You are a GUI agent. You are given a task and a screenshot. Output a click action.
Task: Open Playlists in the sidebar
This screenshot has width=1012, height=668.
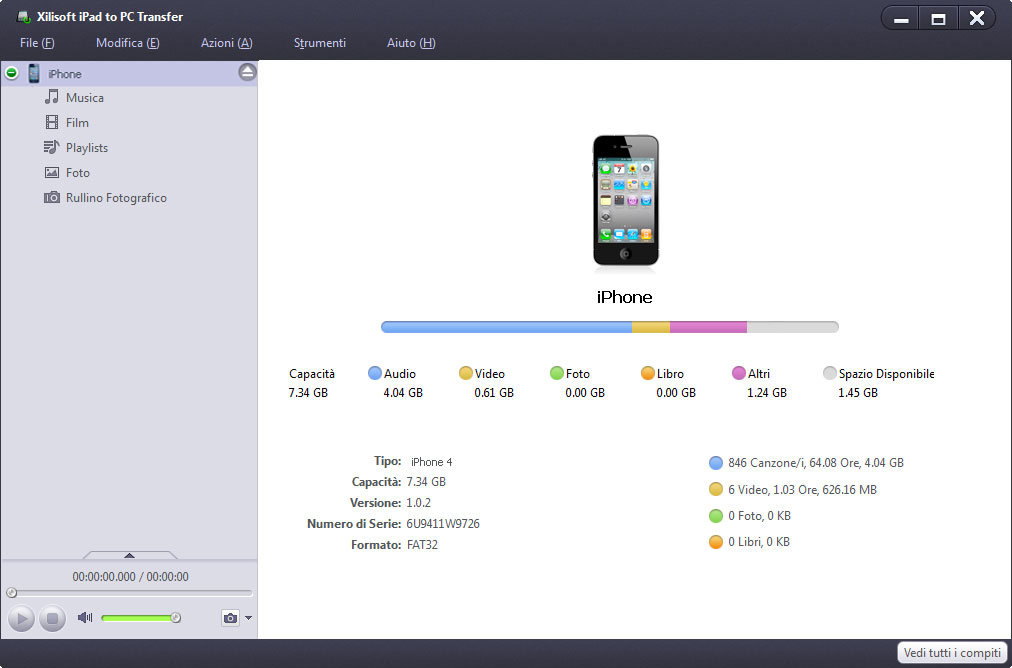(86, 148)
